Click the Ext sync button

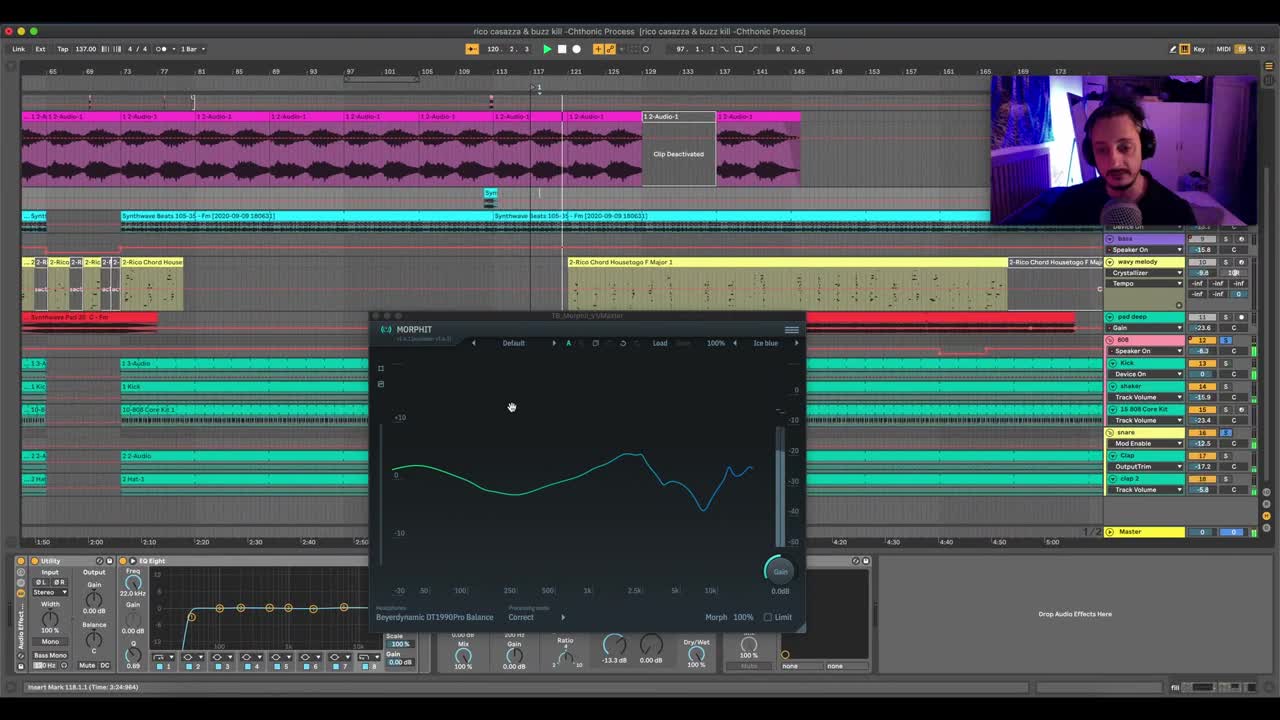(x=40, y=49)
